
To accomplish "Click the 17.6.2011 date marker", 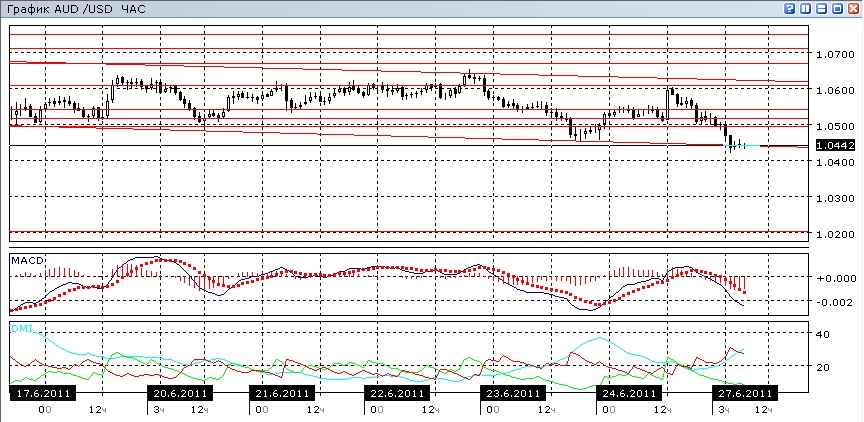I will pos(42,393).
